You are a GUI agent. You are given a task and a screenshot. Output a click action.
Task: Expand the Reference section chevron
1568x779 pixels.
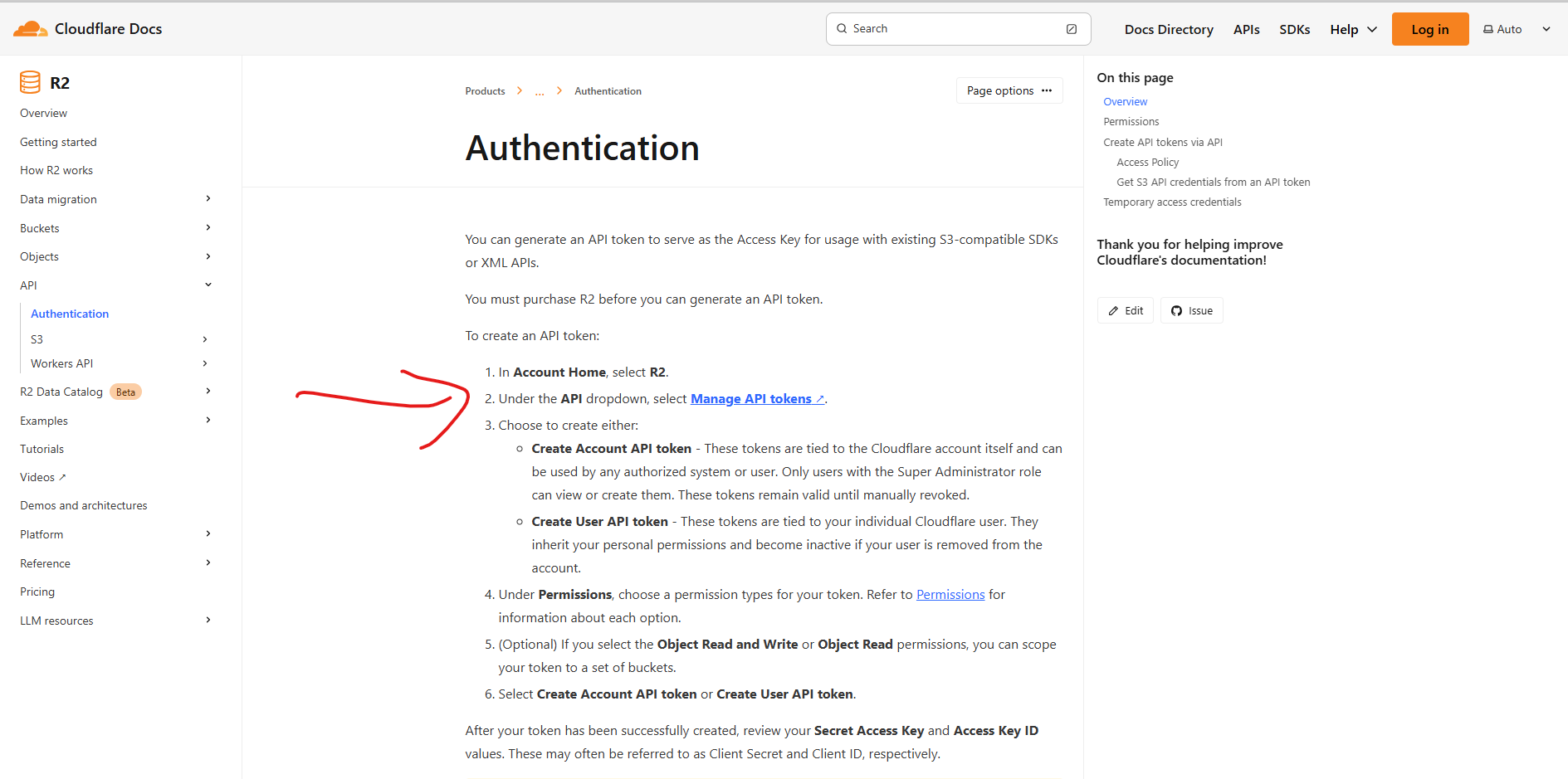point(208,562)
